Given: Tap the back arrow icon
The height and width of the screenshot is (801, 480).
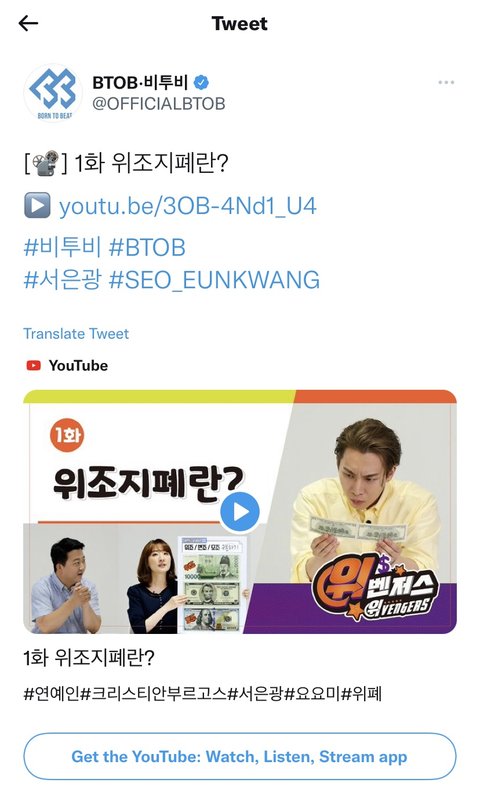Looking at the screenshot, I should tap(28, 23).
